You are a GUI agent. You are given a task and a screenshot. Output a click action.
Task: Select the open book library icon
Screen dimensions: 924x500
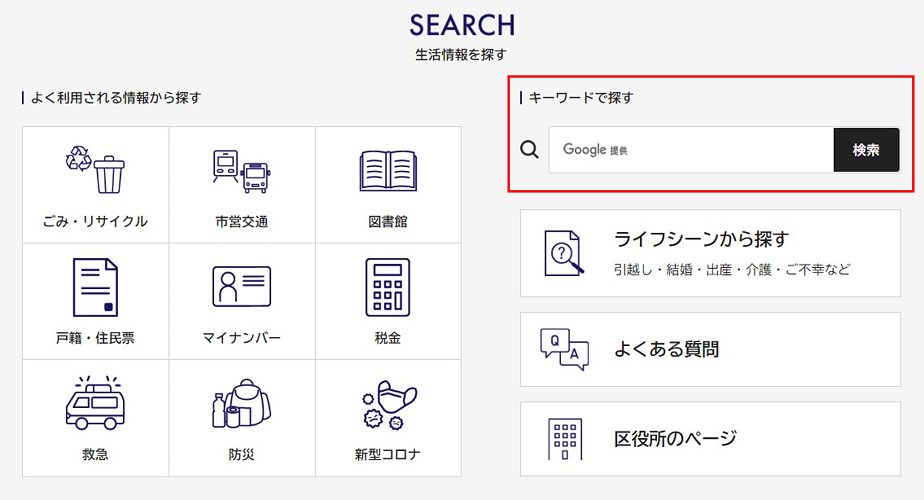coord(387,171)
